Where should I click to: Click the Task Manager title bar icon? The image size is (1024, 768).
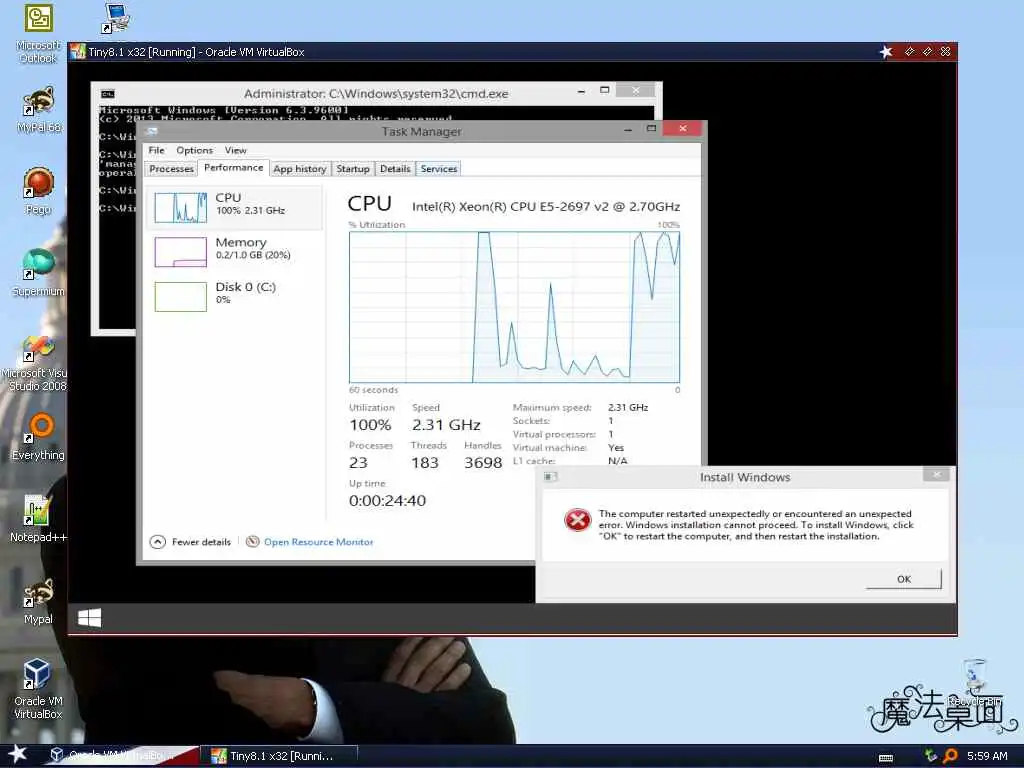tap(152, 131)
